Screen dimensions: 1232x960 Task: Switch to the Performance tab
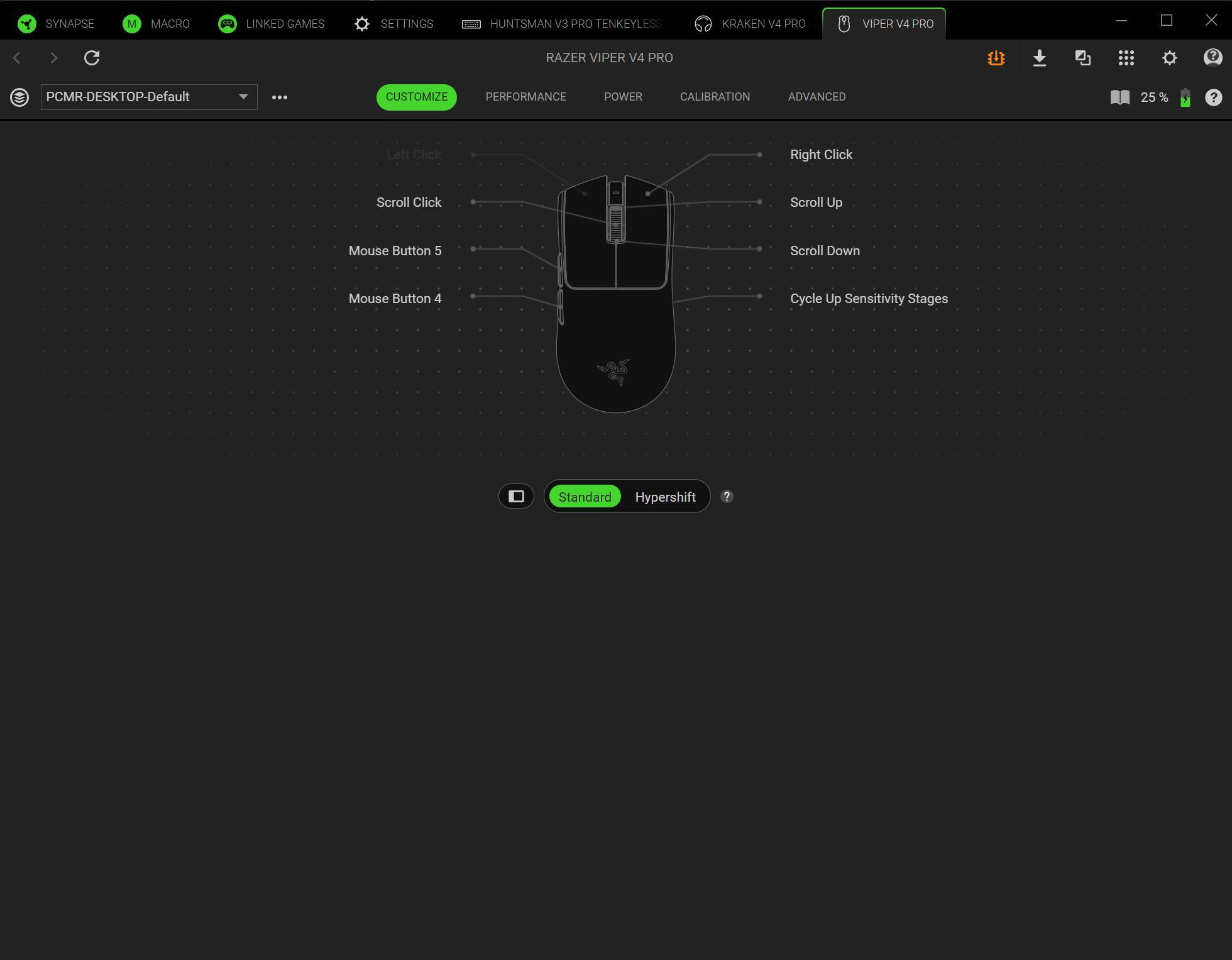coord(526,97)
